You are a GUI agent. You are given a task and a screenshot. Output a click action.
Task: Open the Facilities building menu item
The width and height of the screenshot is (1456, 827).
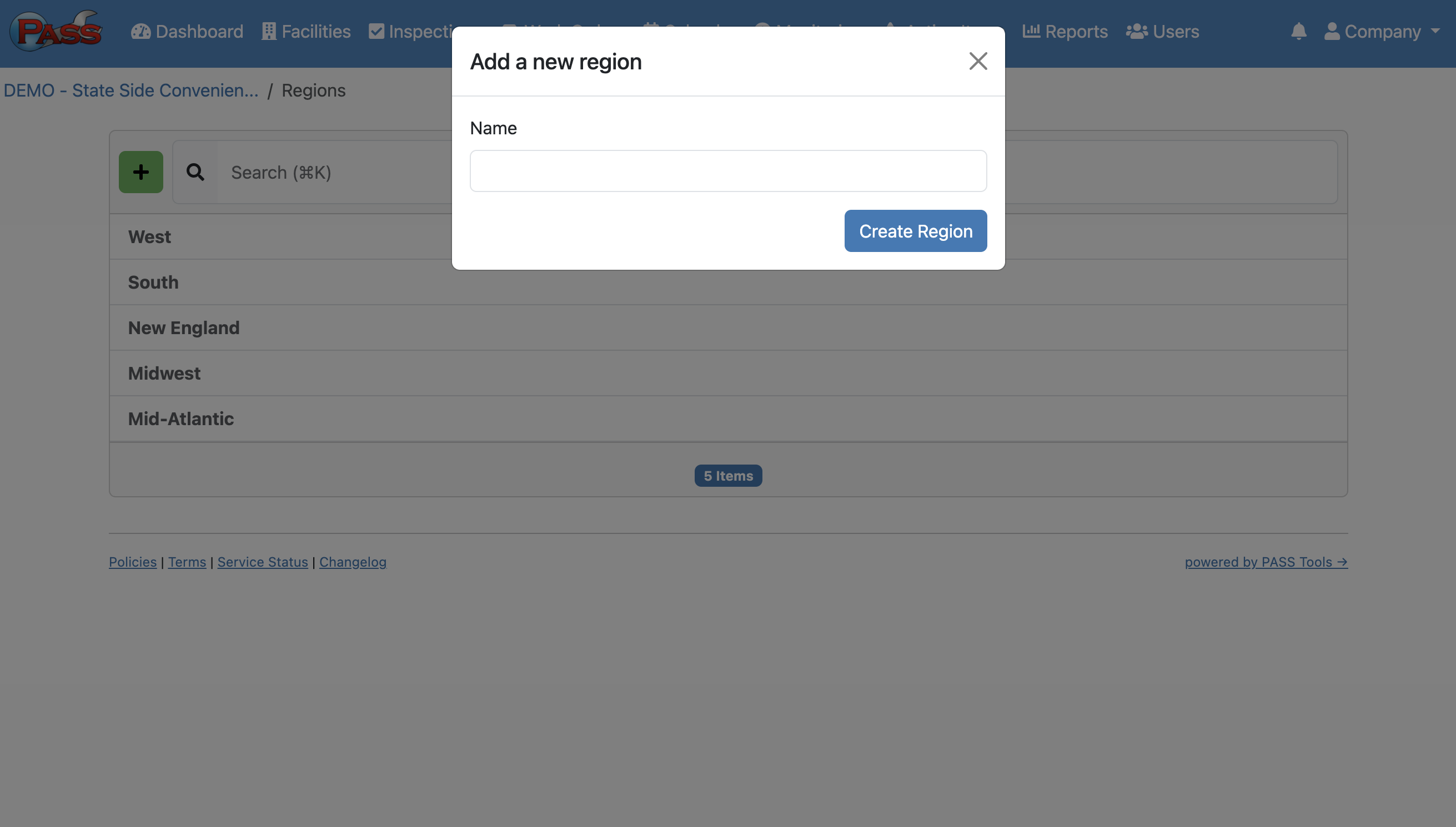(x=306, y=31)
